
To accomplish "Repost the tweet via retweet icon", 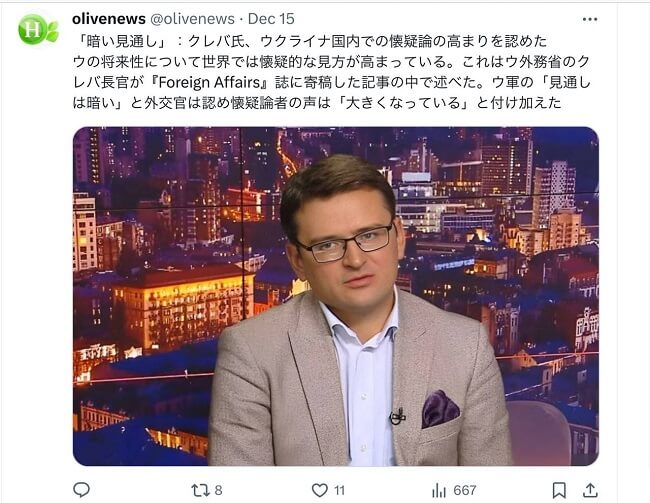I will point(200,491).
